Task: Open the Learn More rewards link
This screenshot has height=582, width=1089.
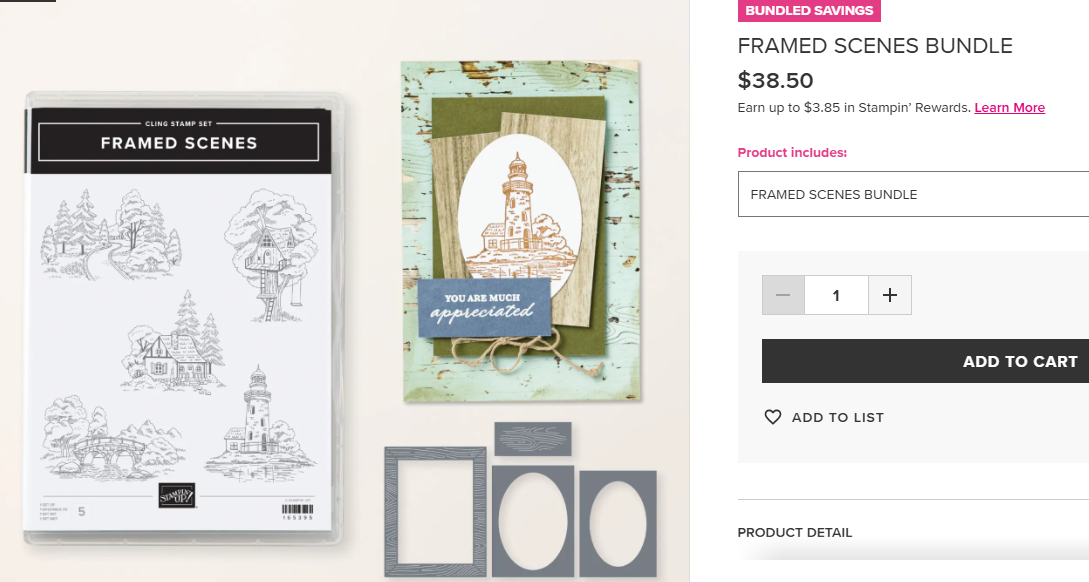Action: (x=1009, y=108)
